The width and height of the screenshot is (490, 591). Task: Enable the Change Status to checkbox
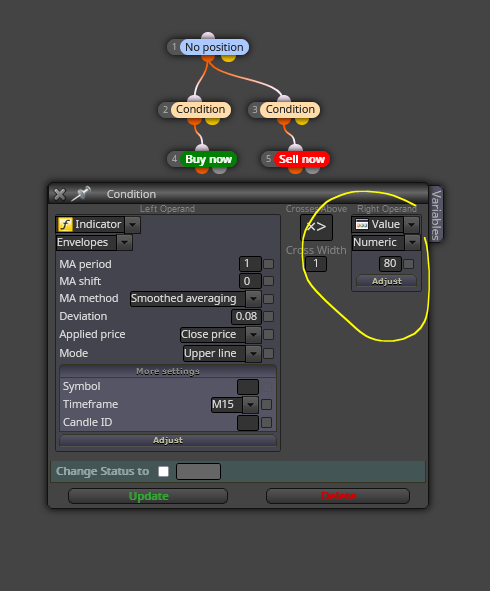[x=164, y=472]
